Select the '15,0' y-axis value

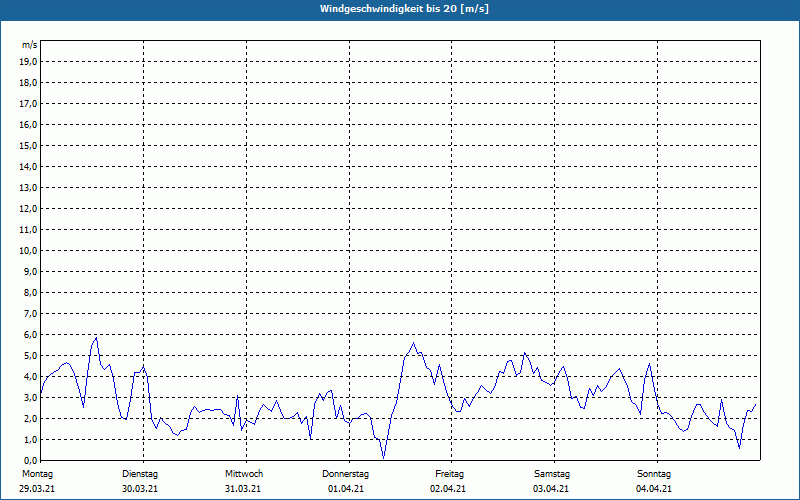29,145
